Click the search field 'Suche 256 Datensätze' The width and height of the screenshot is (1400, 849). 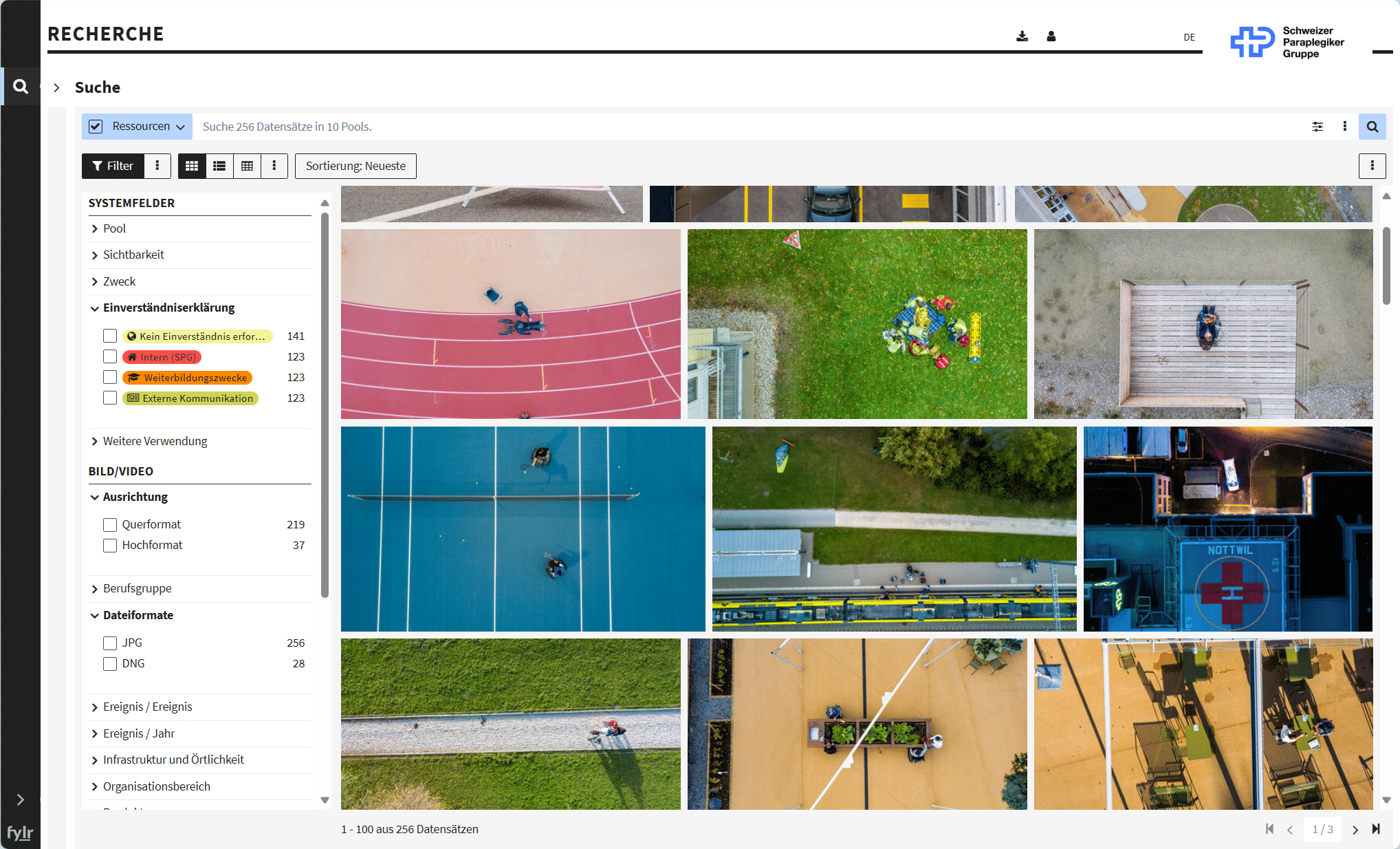[746, 127]
